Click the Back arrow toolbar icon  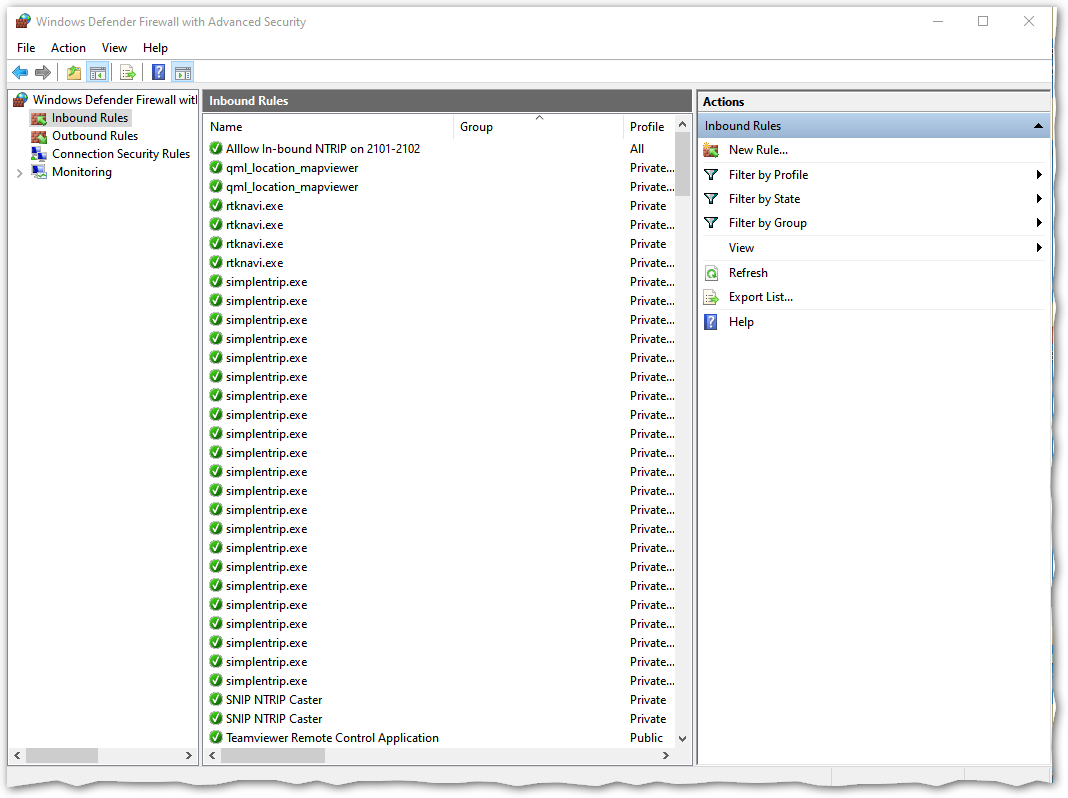coord(20,72)
